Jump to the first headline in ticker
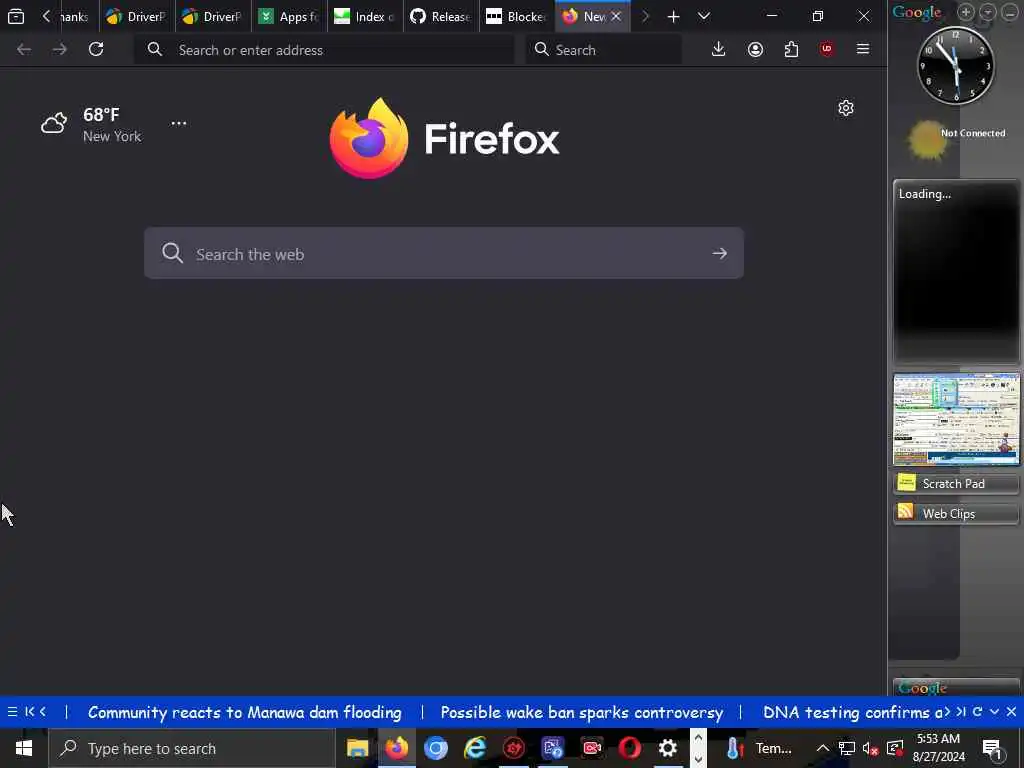This screenshot has width=1024, height=768. pos(29,712)
